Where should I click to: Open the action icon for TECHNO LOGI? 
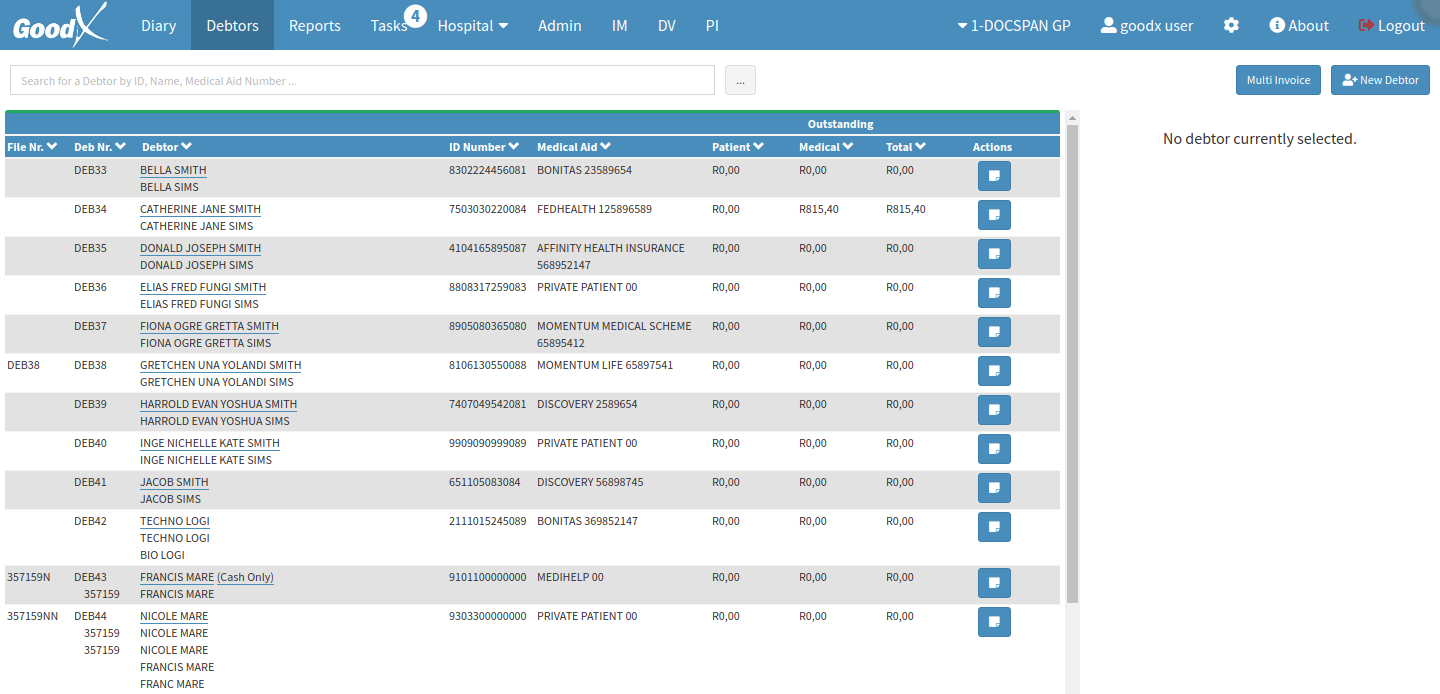coord(994,527)
